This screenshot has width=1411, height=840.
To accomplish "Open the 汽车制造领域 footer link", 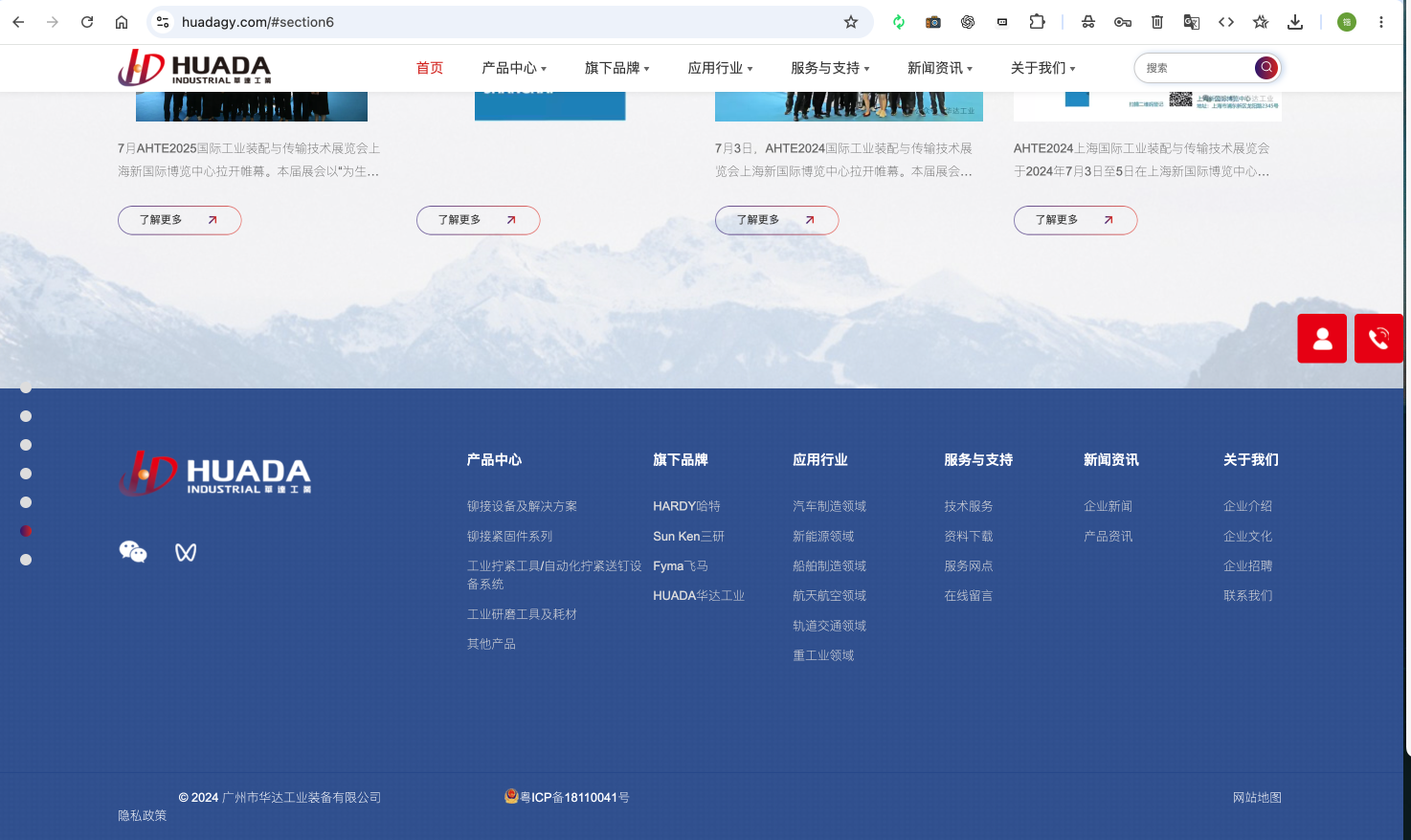I will (x=829, y=506).
